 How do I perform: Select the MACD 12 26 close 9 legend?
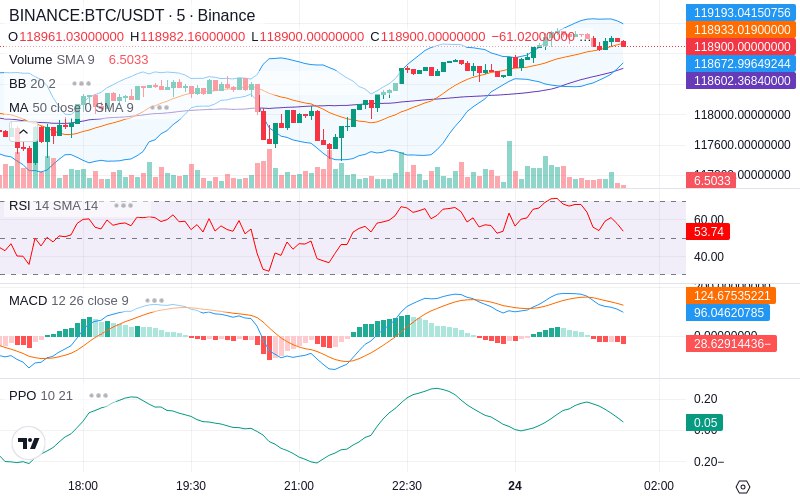point(68,300)
